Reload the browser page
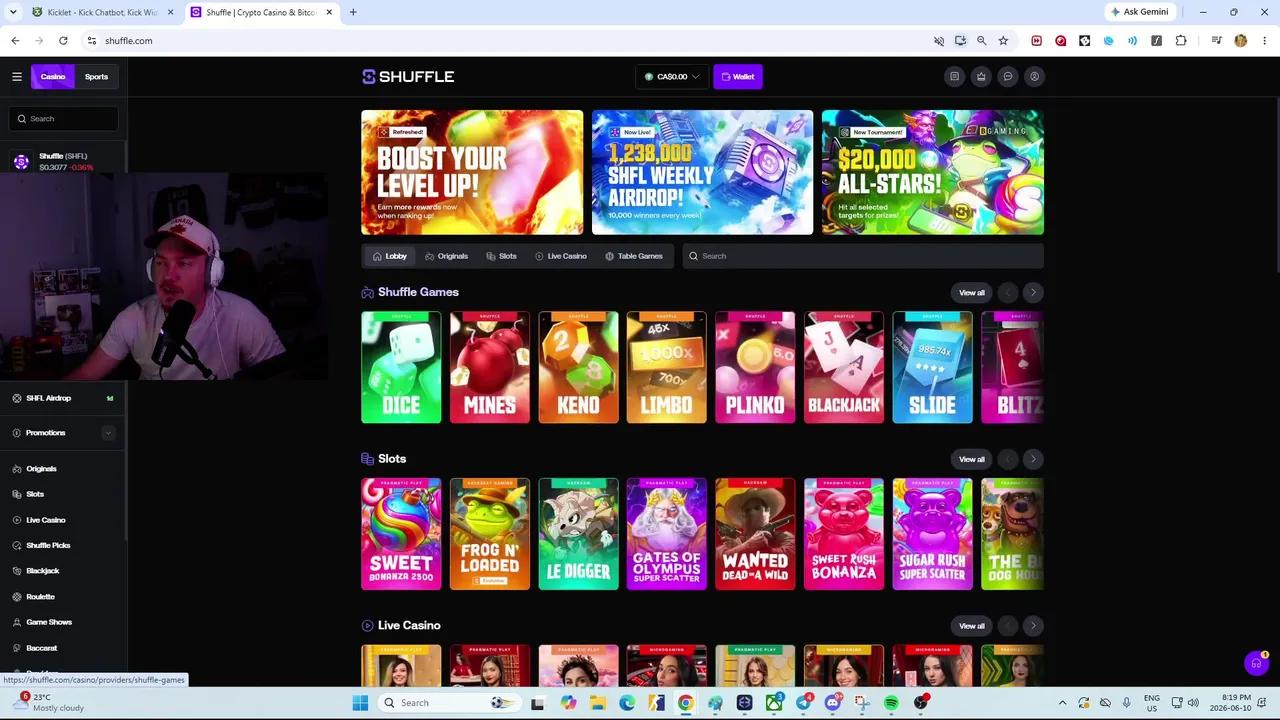This screenshot has height=720, width=1280. (x=63, y=40)
